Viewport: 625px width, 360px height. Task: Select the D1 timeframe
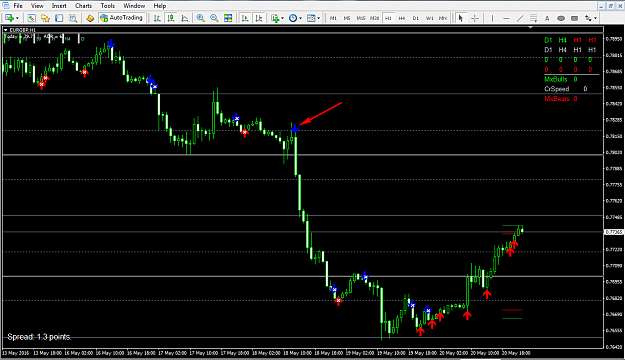(x=416, y=18)
